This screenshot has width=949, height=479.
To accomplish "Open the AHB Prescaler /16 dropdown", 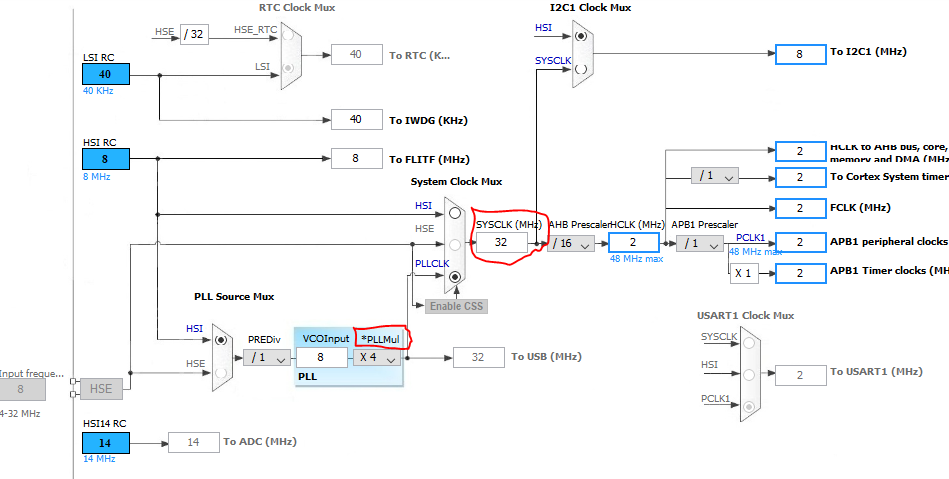I will 570,243.
